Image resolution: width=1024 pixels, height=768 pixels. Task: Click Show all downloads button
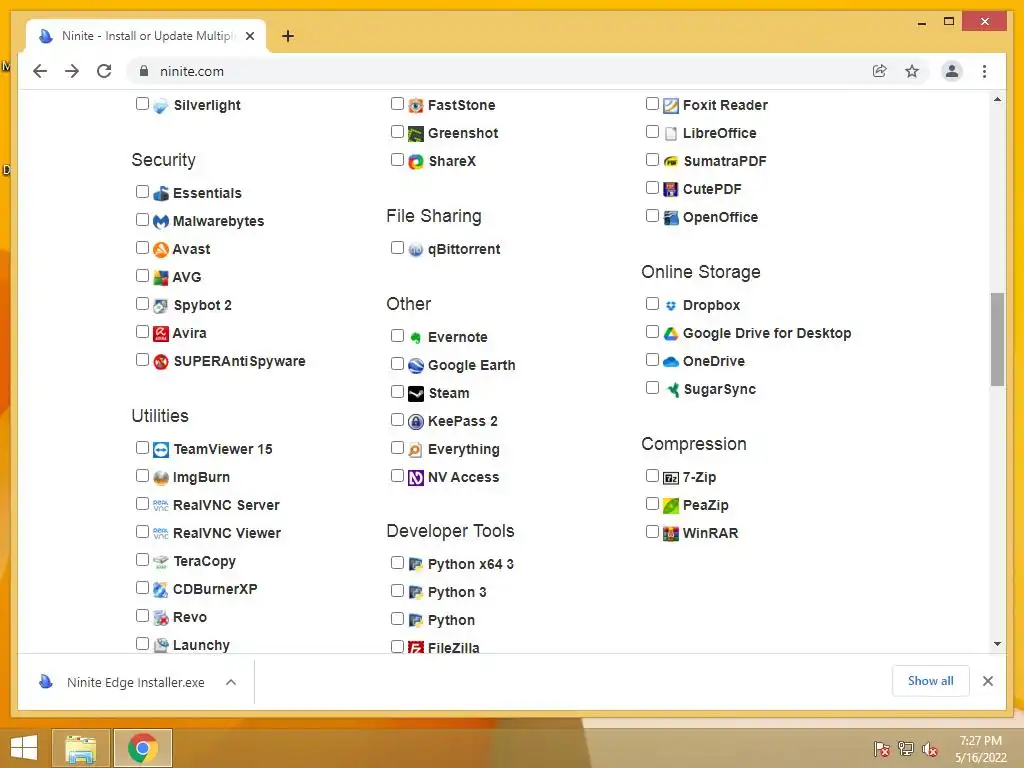coord(931,681)
